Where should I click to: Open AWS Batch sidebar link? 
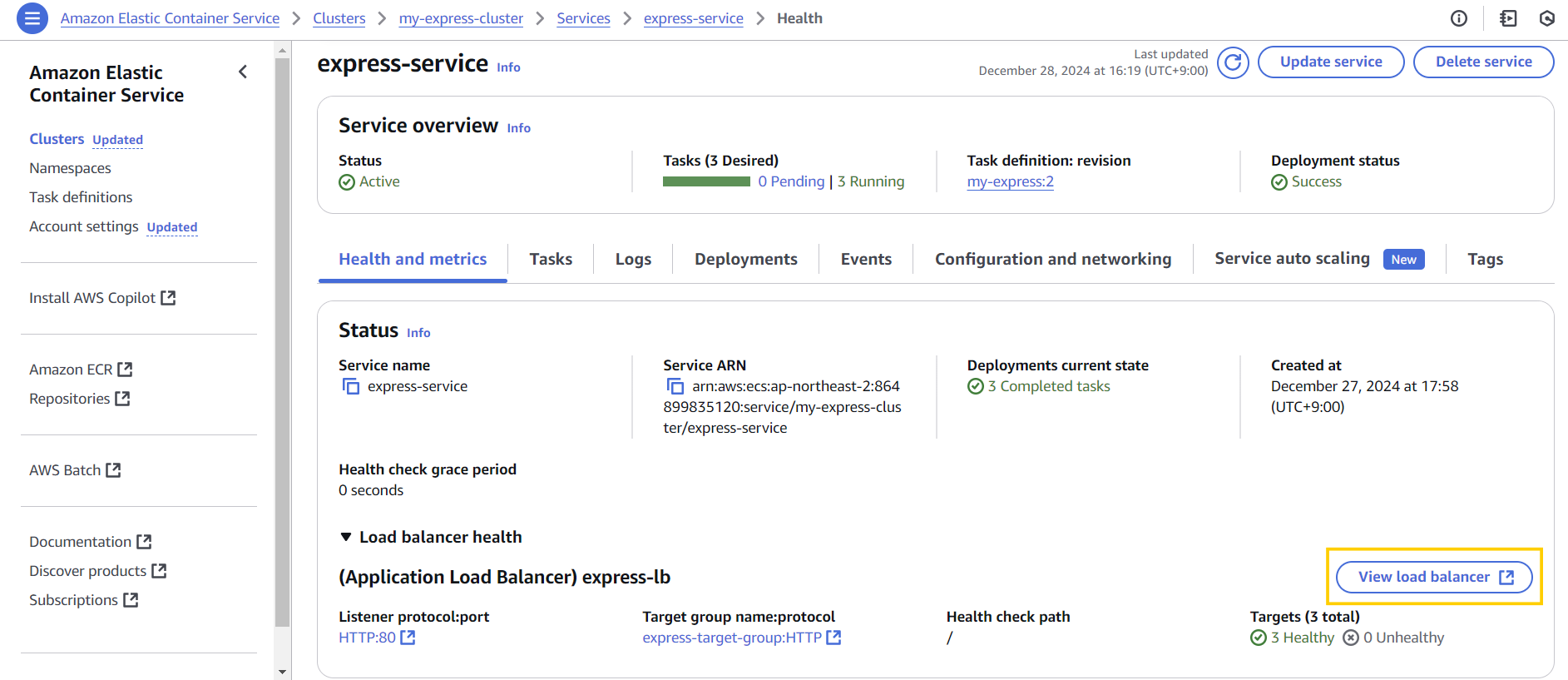click(x=65, y=470)
